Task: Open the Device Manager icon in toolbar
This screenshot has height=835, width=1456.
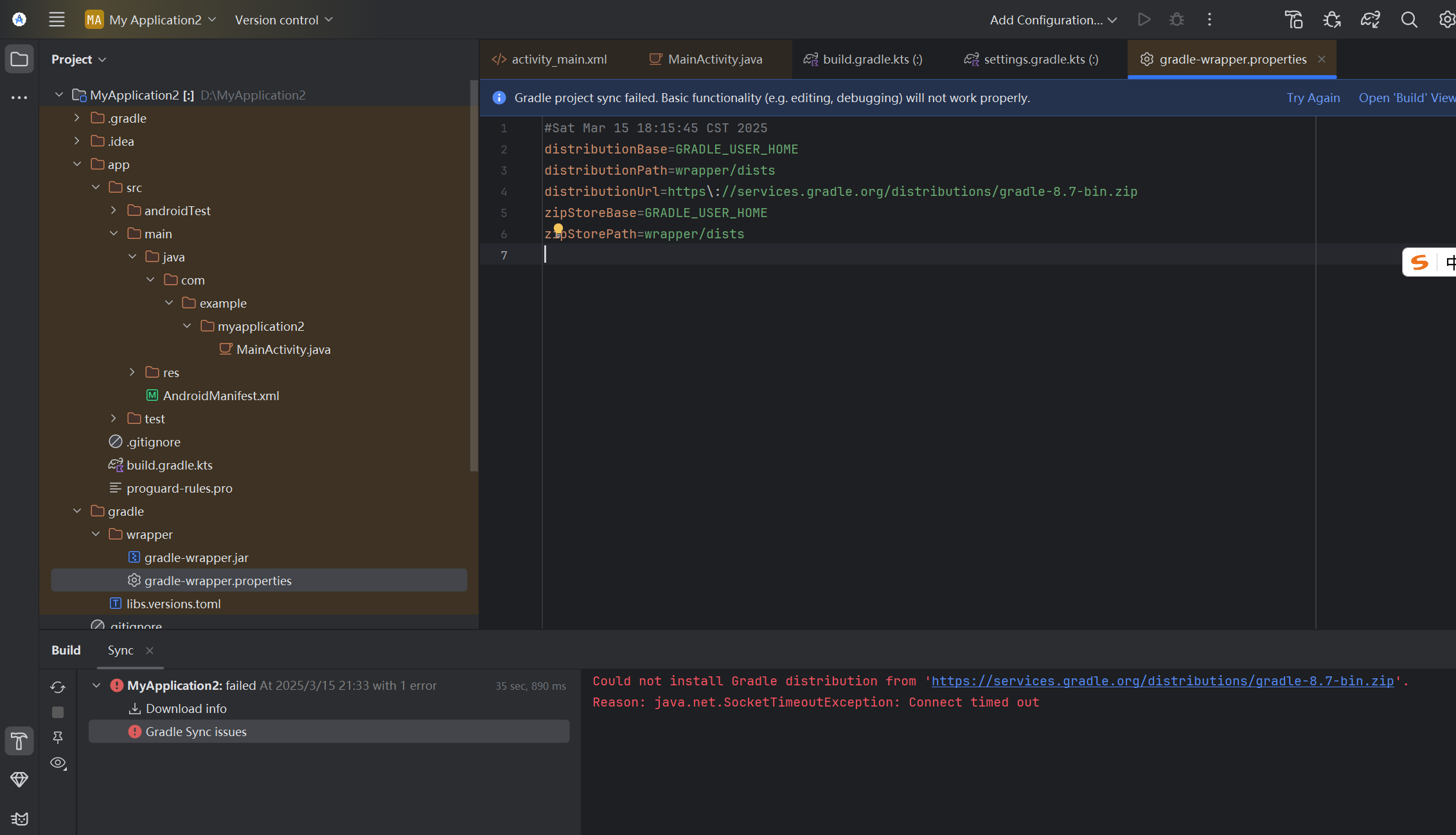Action: click(1293, 20)
